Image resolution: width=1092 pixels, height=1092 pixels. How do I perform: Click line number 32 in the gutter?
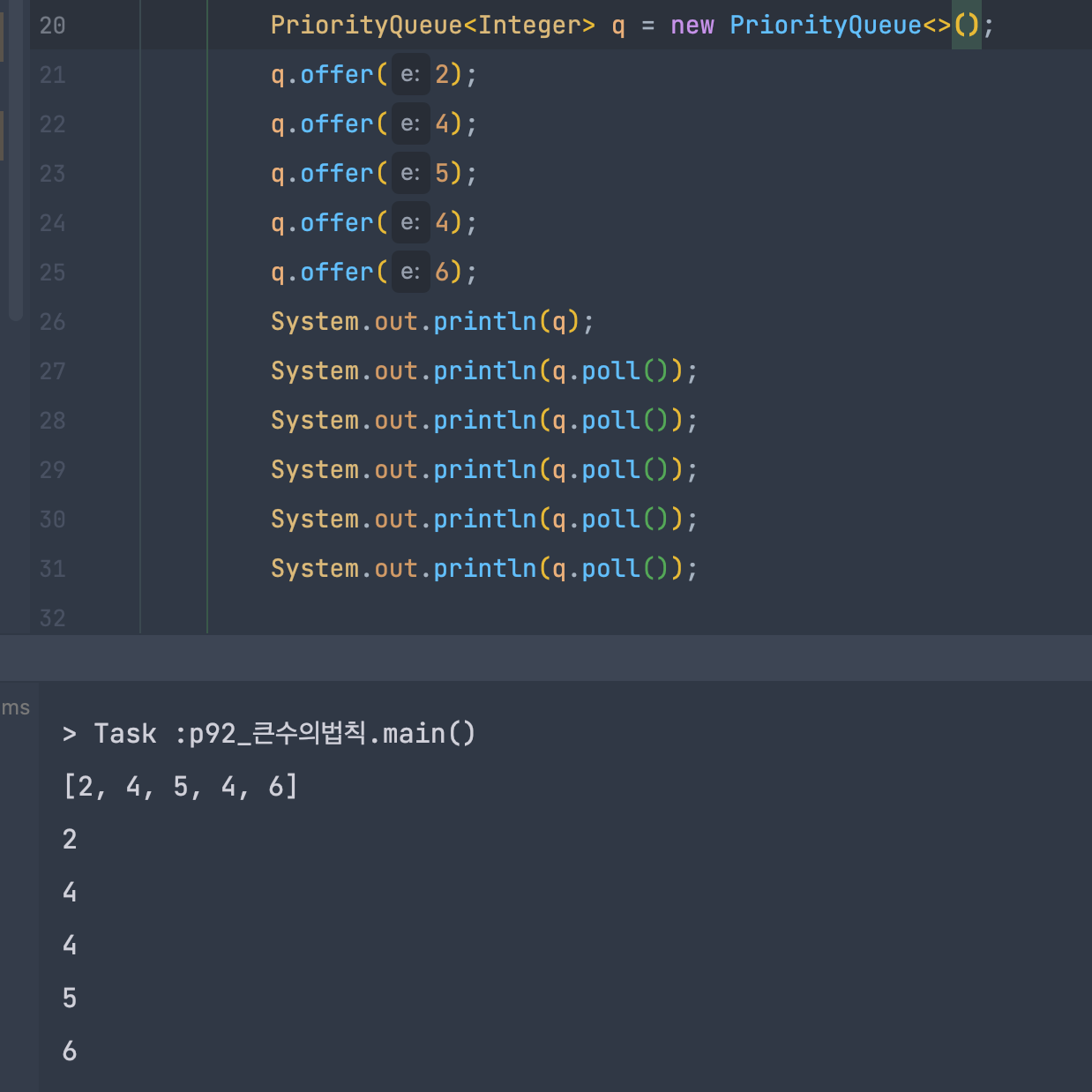52,618
